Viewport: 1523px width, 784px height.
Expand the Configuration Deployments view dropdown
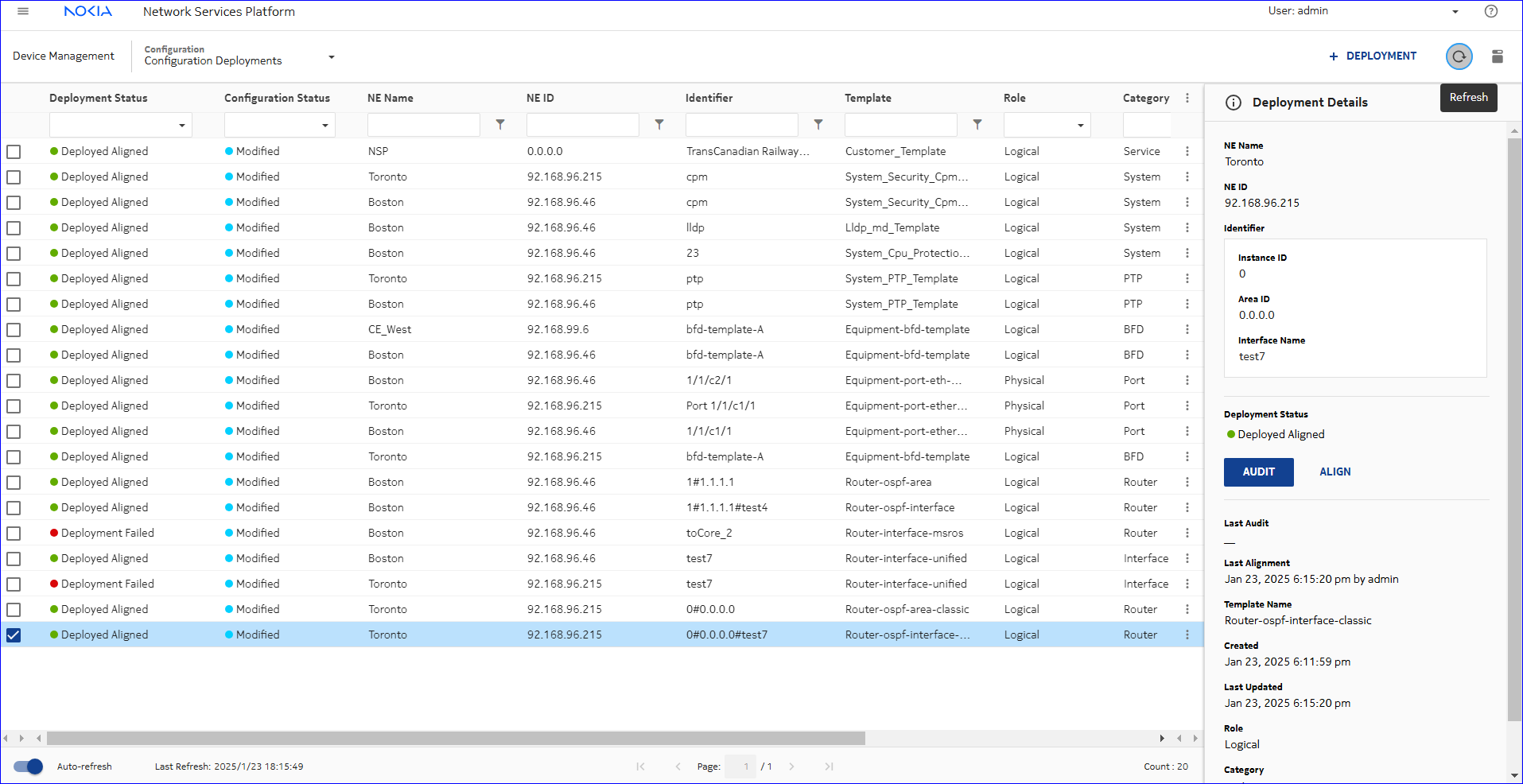tap(331, 56)
